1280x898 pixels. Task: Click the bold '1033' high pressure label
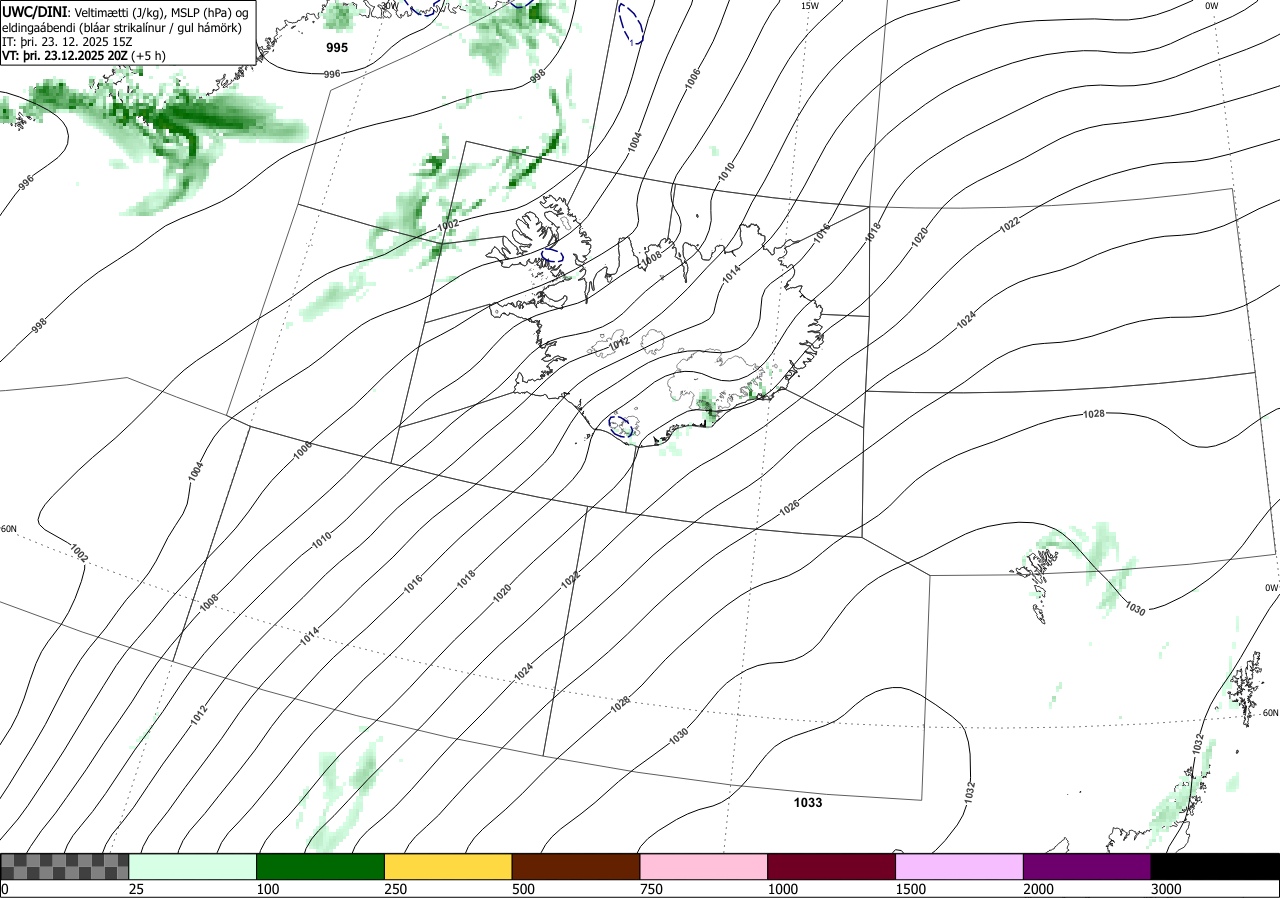[808, 802]
